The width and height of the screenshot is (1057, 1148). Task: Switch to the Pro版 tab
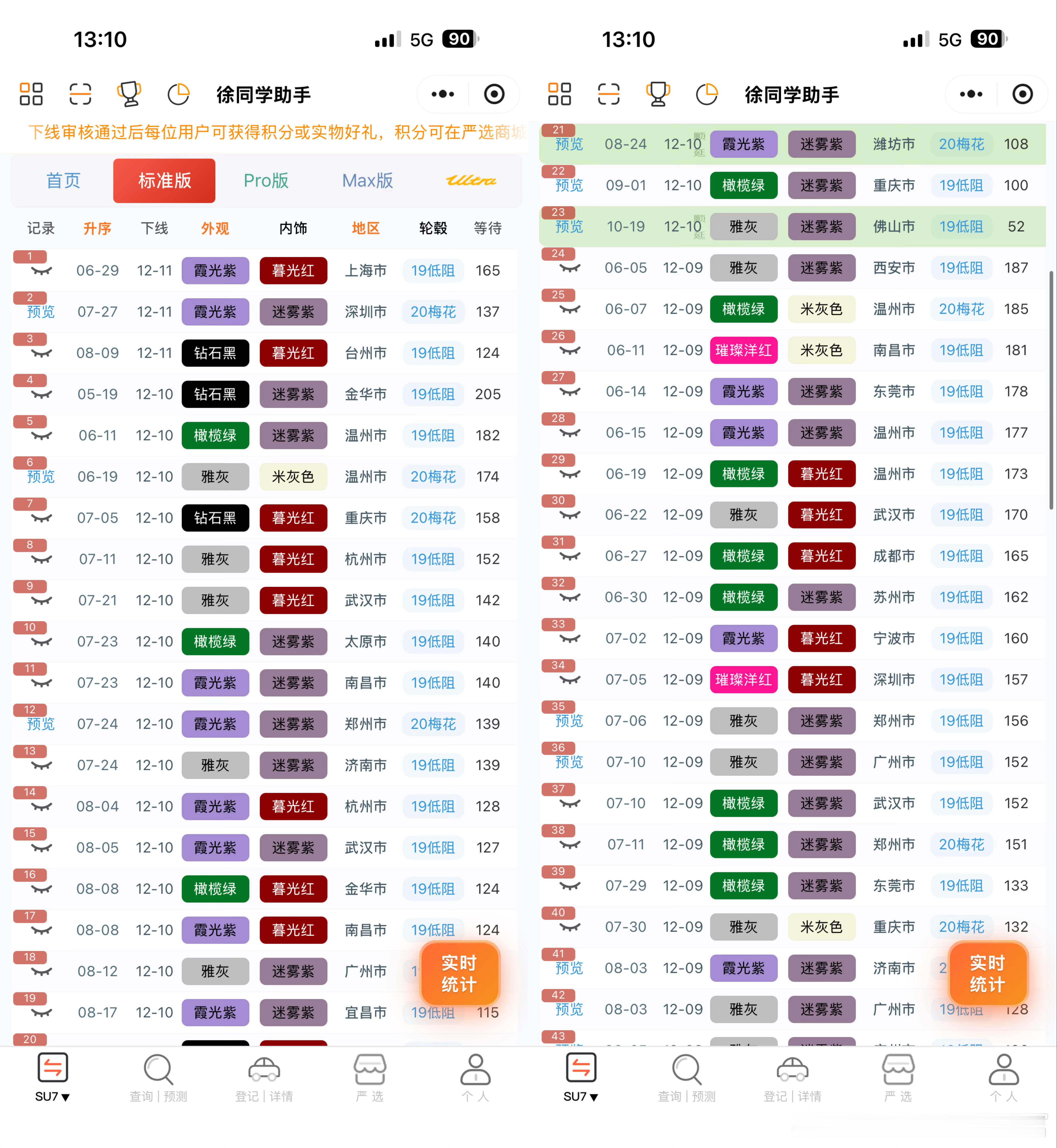click(266, 181)
